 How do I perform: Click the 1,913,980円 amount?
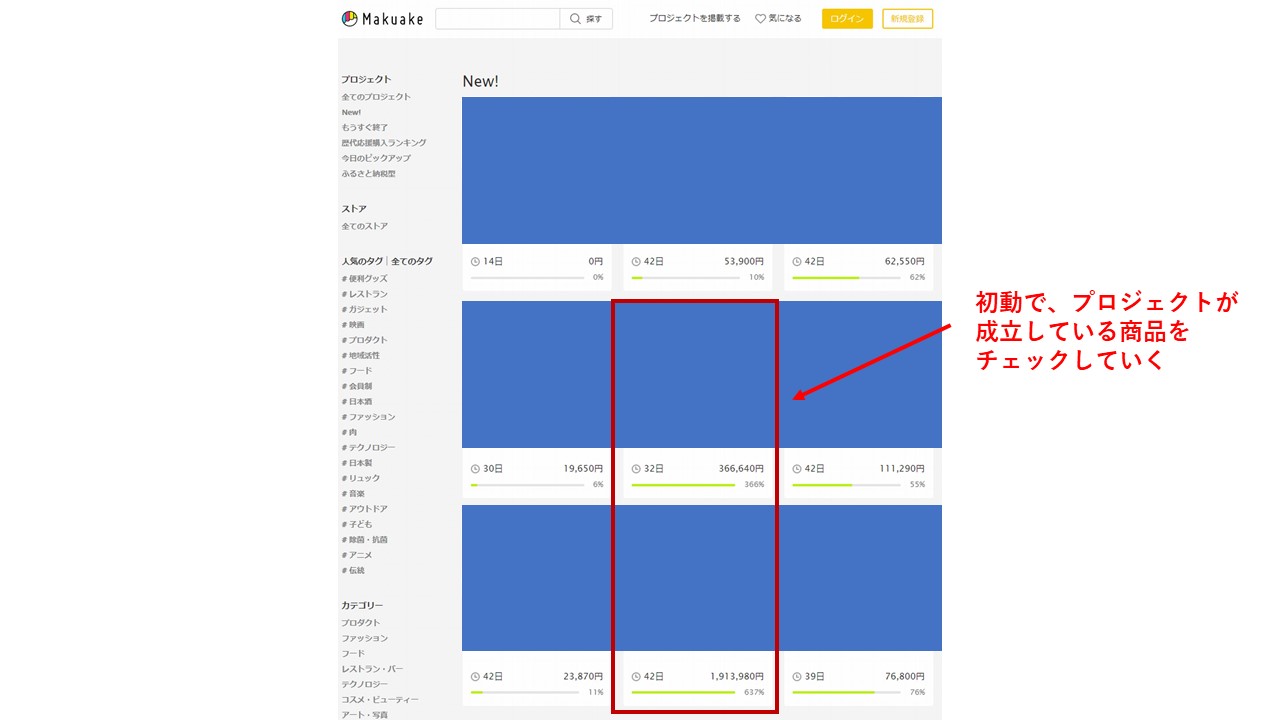[737, 677]
